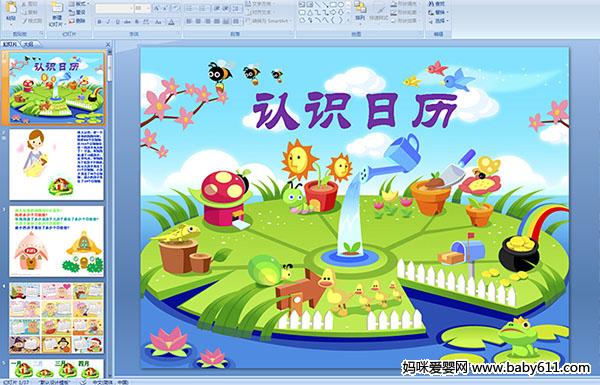This screenshot has height=385, width=600.
Task: Open the slide Layout dropdown
Action: pos(78,4)
